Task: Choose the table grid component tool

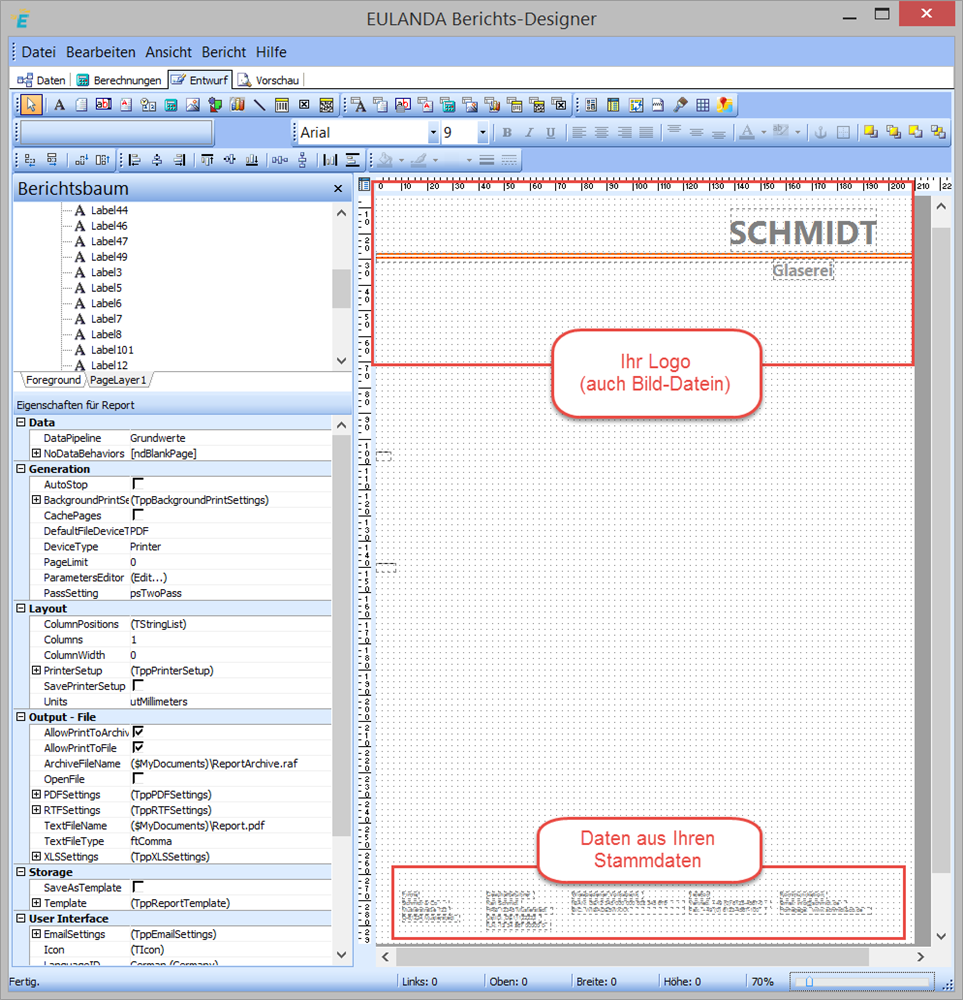Action: click(x=703, y=105)
